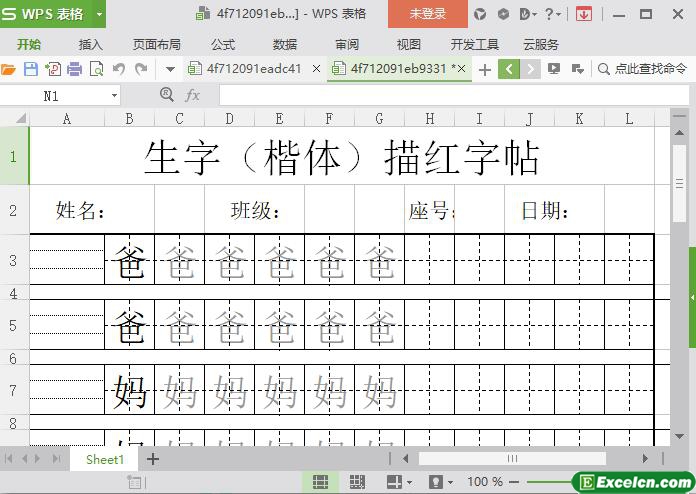Viewport: 696px width, 494px height.
Task: Click the window switch icon beside search
Action: (x=577, y=69)
